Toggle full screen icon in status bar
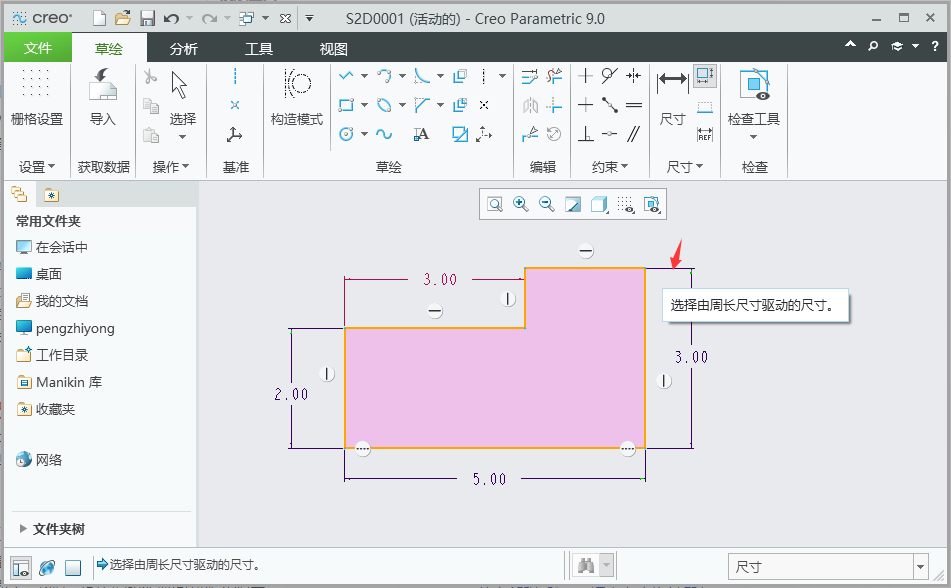The image size is (951, 588). pyautogui.click(x=73, y=568)
